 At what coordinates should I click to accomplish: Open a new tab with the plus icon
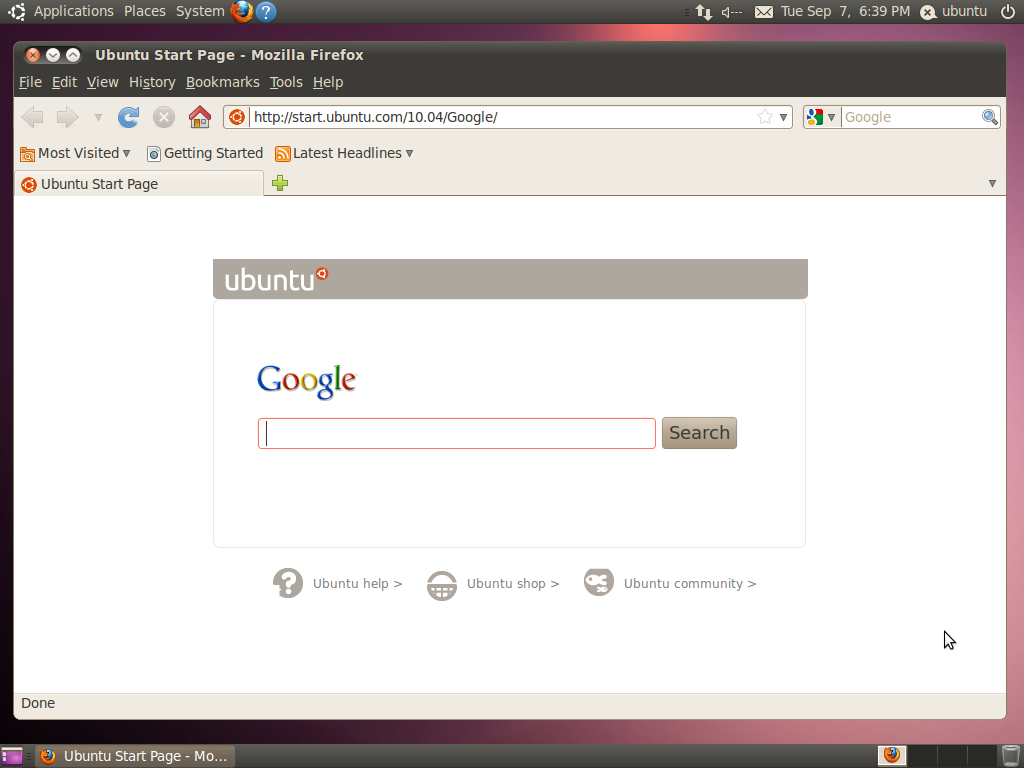tap(280, 183)
